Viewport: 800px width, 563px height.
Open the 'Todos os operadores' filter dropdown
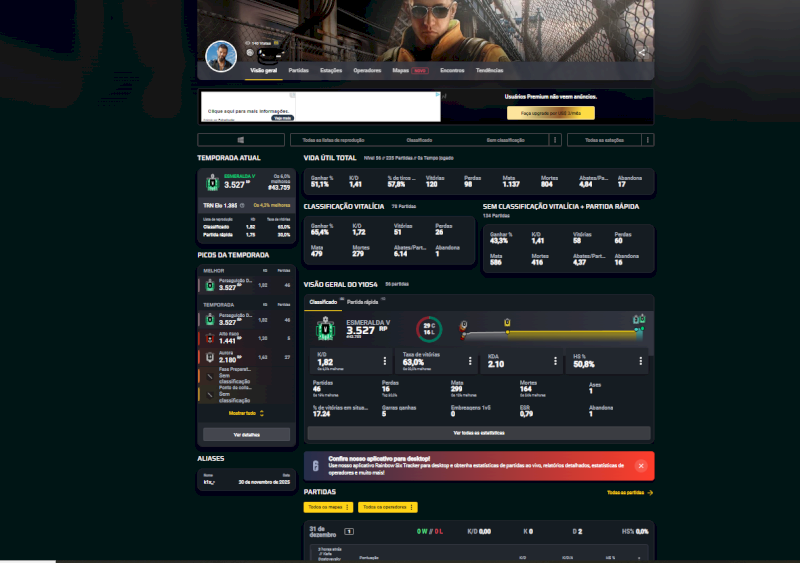click(387, 507)
